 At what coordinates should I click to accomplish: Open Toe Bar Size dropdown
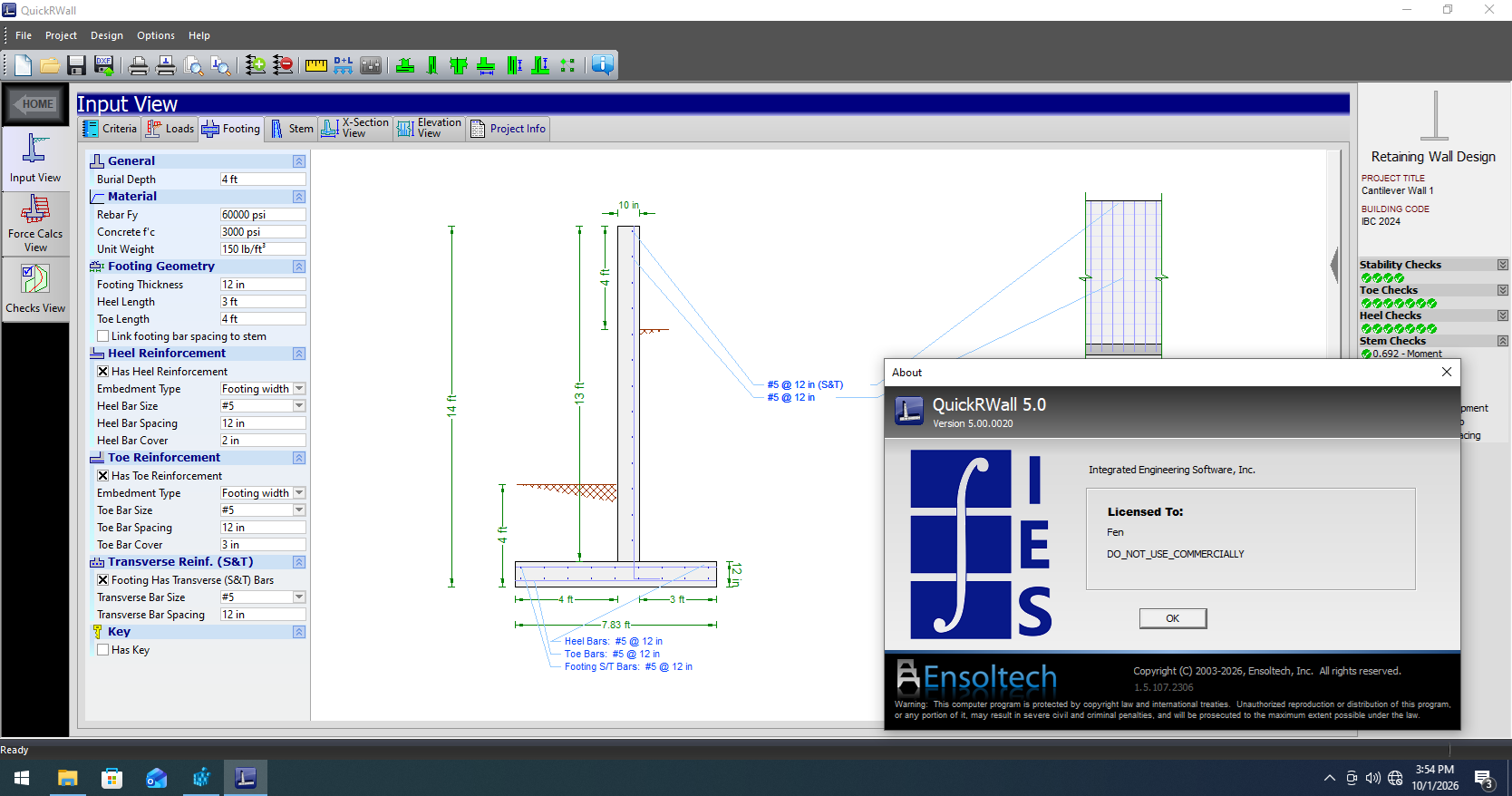(x=299, y=510)
